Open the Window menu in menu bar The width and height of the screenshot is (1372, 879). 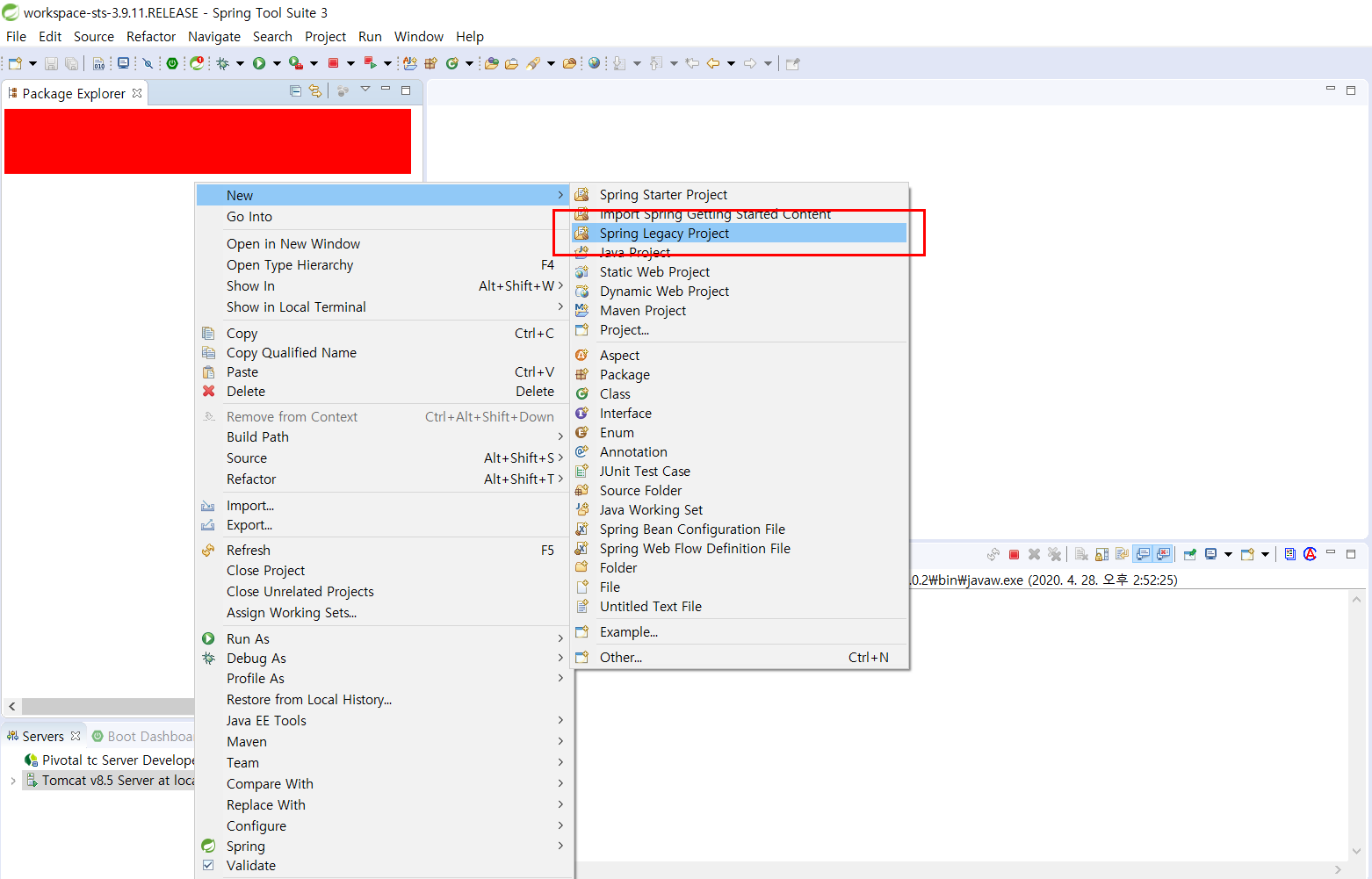(419, 37)
